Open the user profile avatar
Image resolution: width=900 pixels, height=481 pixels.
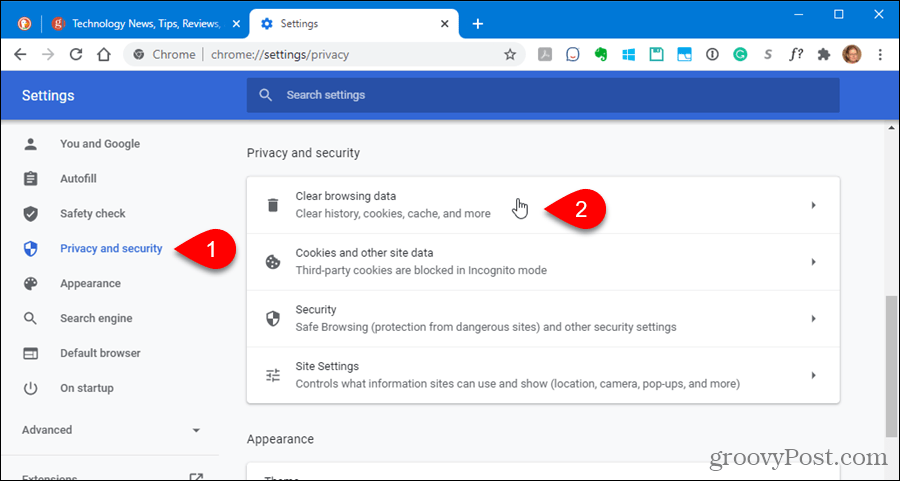pos(851,55)
